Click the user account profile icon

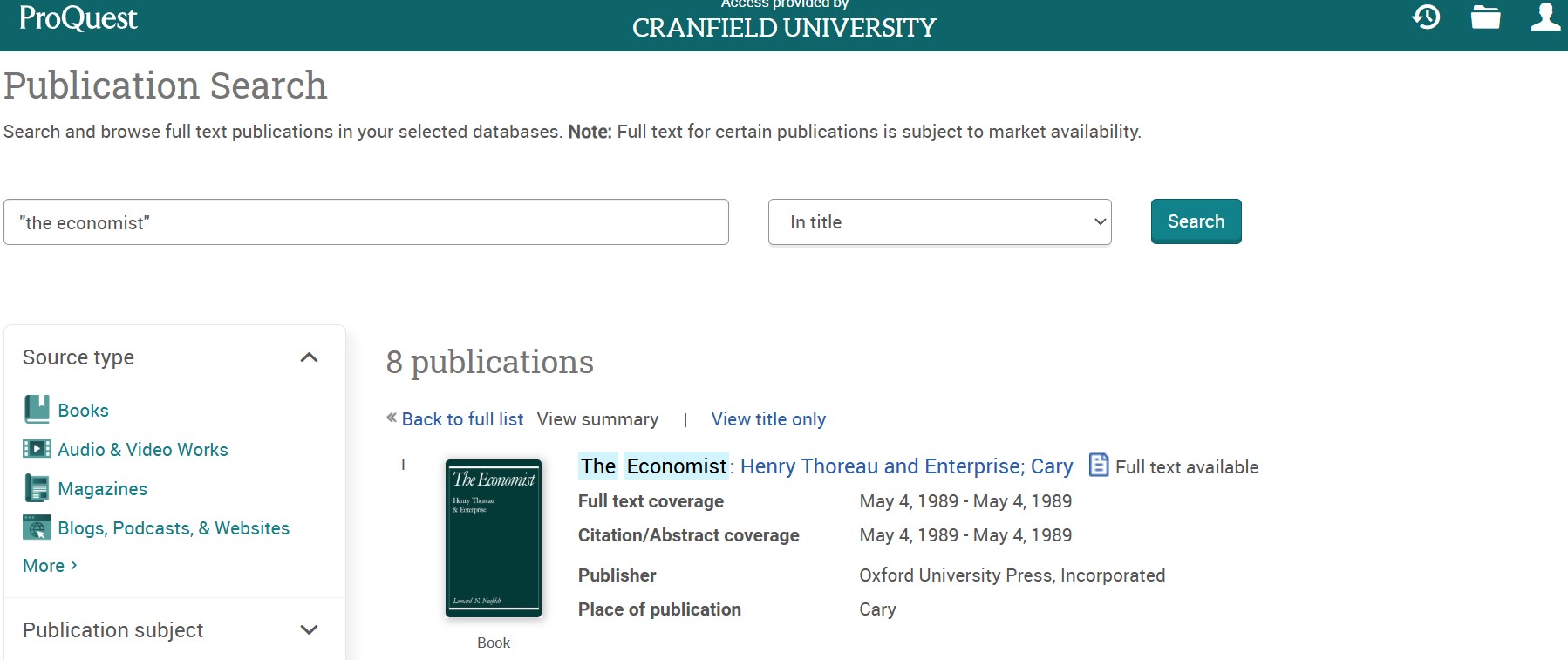(x=1544, y=17)
